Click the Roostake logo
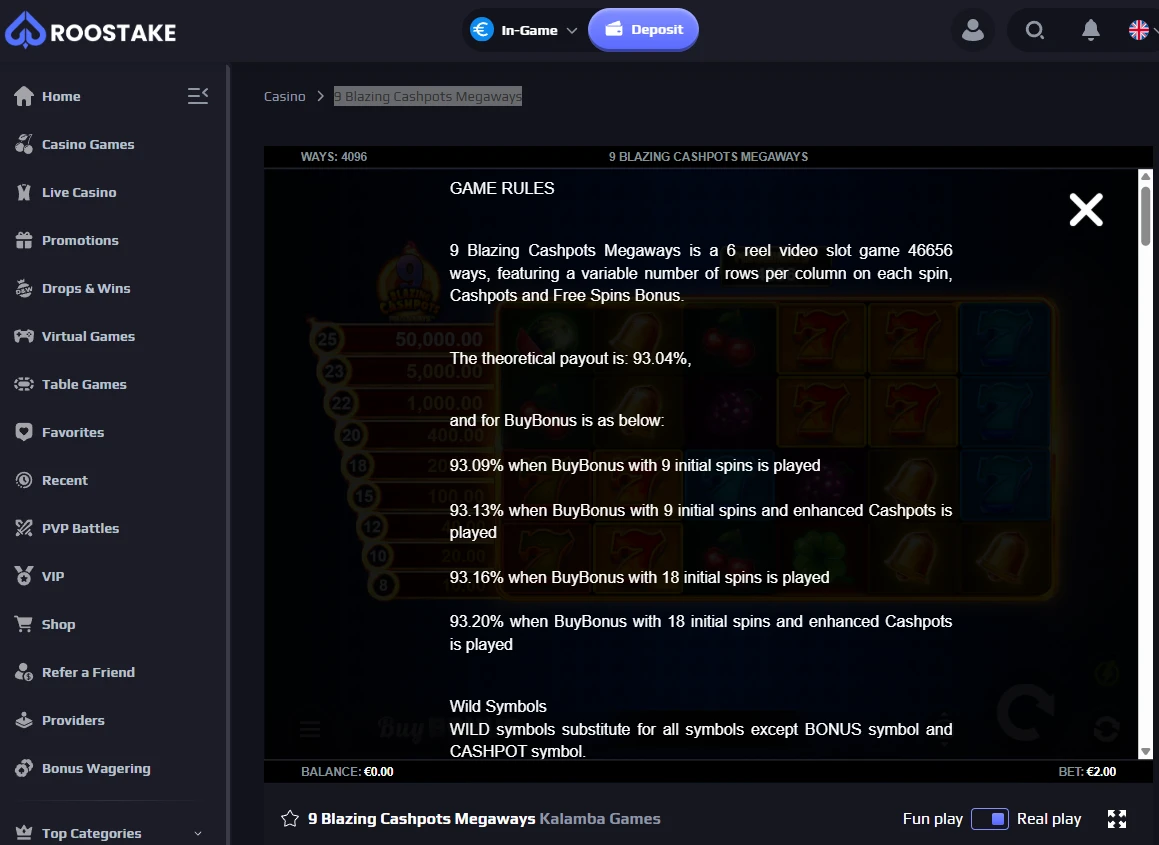The height and width of the screenshot is (845, 1159). [x=91, y=31]
